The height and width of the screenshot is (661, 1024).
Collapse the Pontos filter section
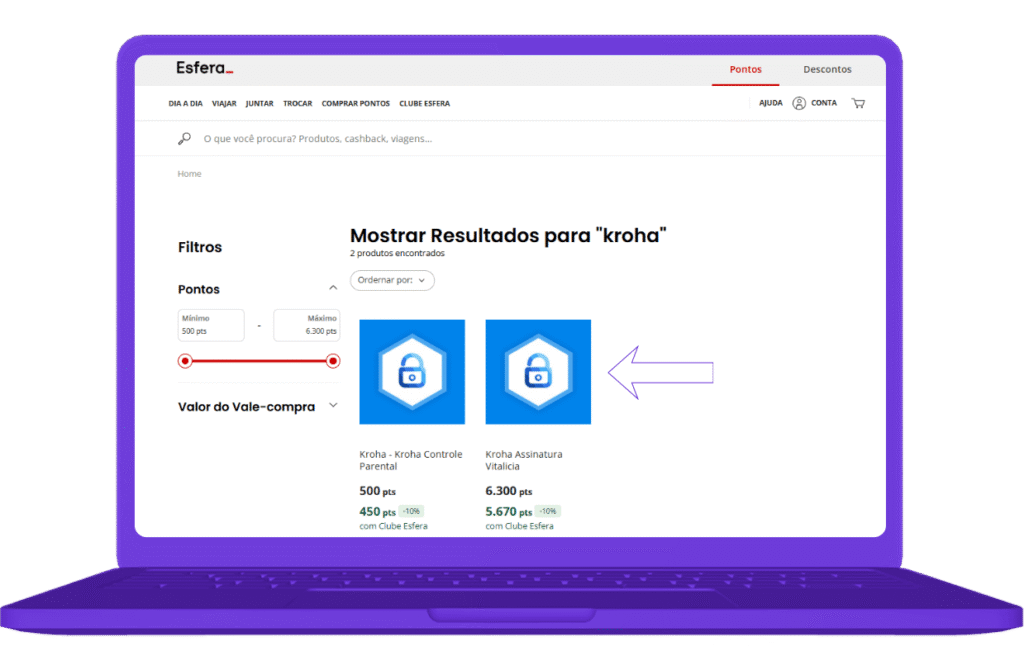[333, 289]
